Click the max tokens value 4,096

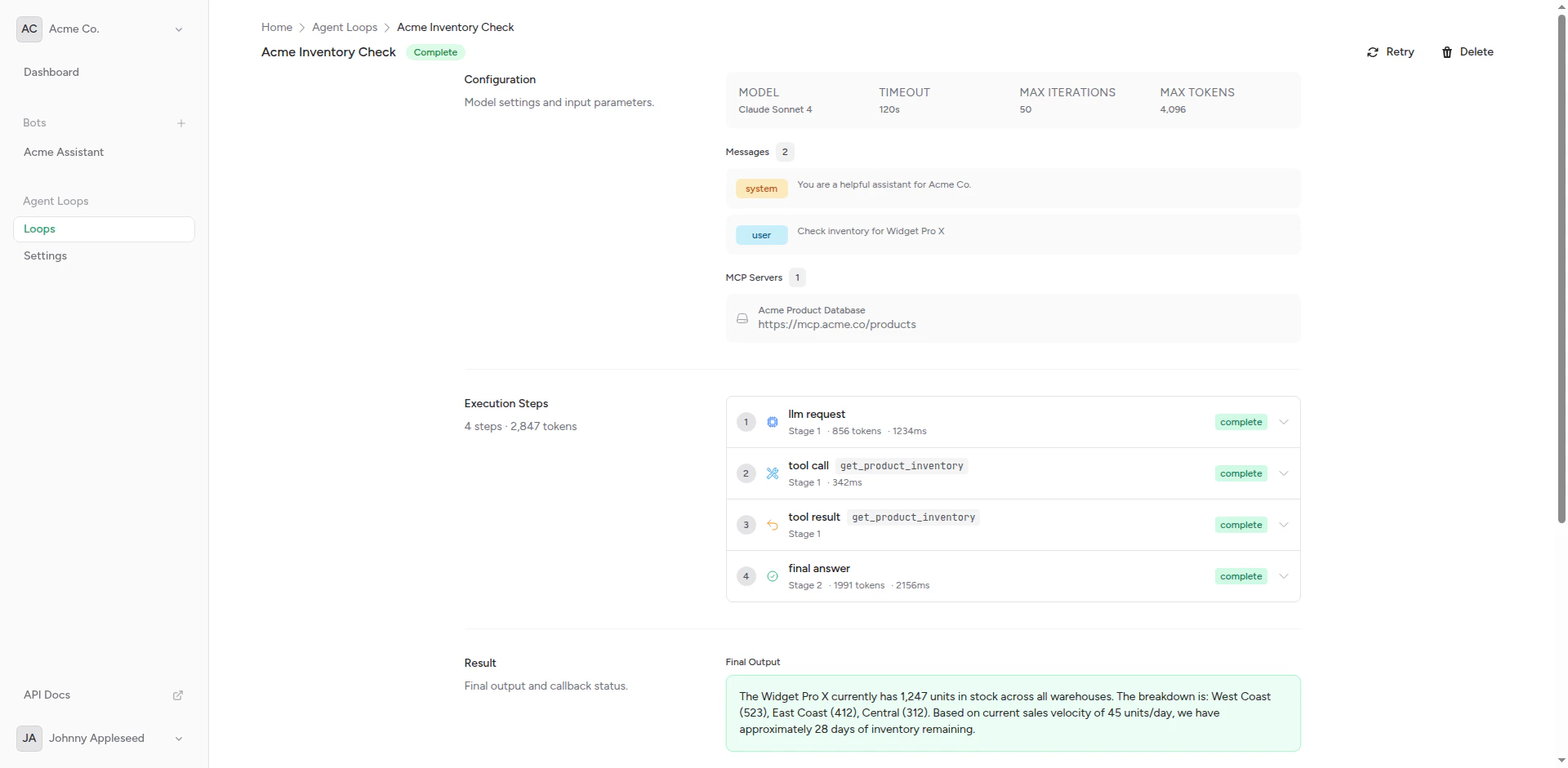1173,109
